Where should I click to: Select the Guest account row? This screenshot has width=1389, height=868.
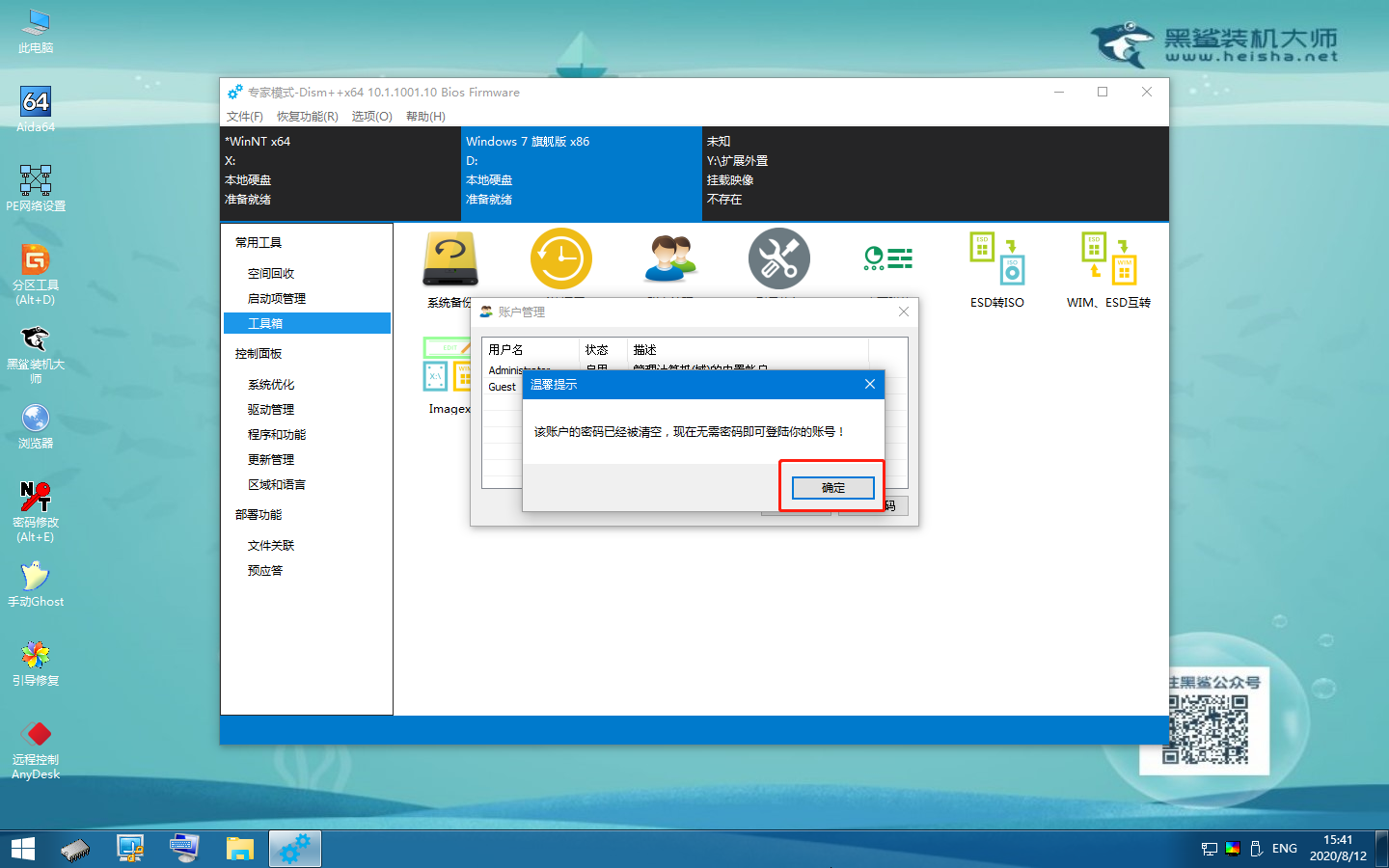[502, 387]
